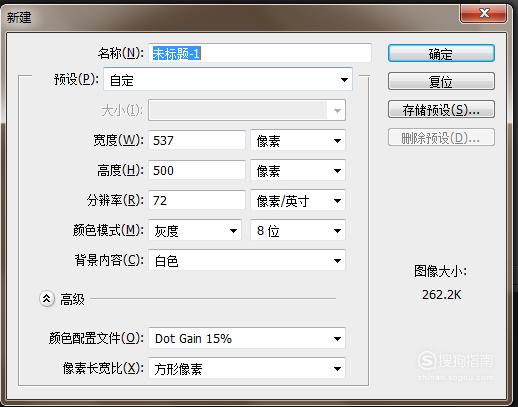Click the 宽度(W): label

click(x=118, y=140)
